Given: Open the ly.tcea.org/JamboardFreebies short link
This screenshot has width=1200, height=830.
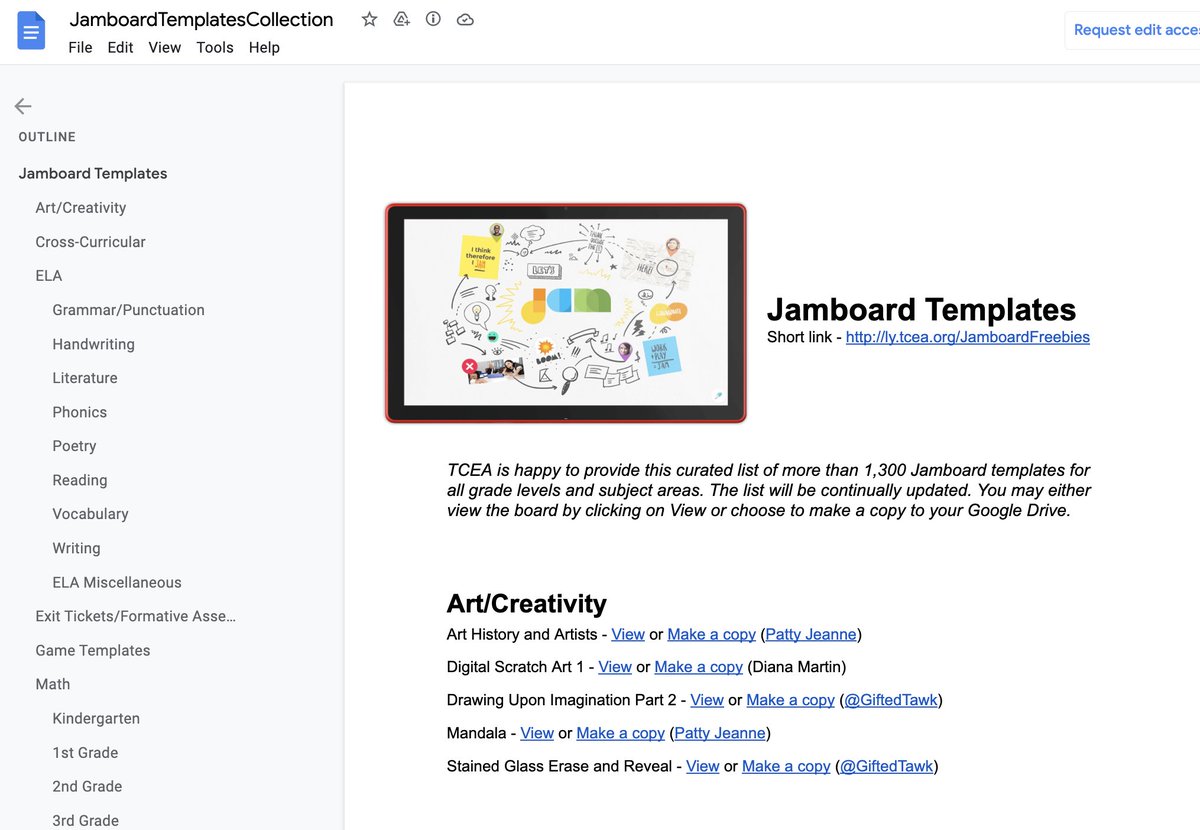Looking at the screenshot, I should click(967, 337).
